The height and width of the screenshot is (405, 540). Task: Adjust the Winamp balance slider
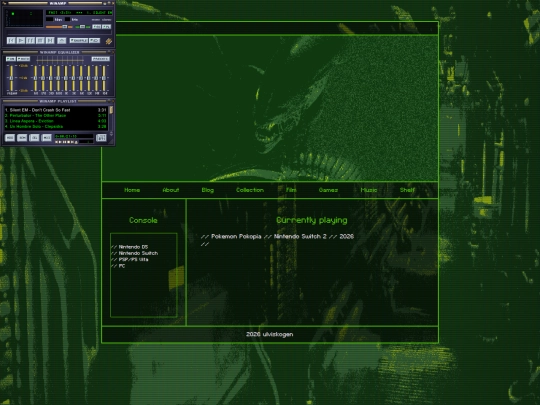click(83, 27)
